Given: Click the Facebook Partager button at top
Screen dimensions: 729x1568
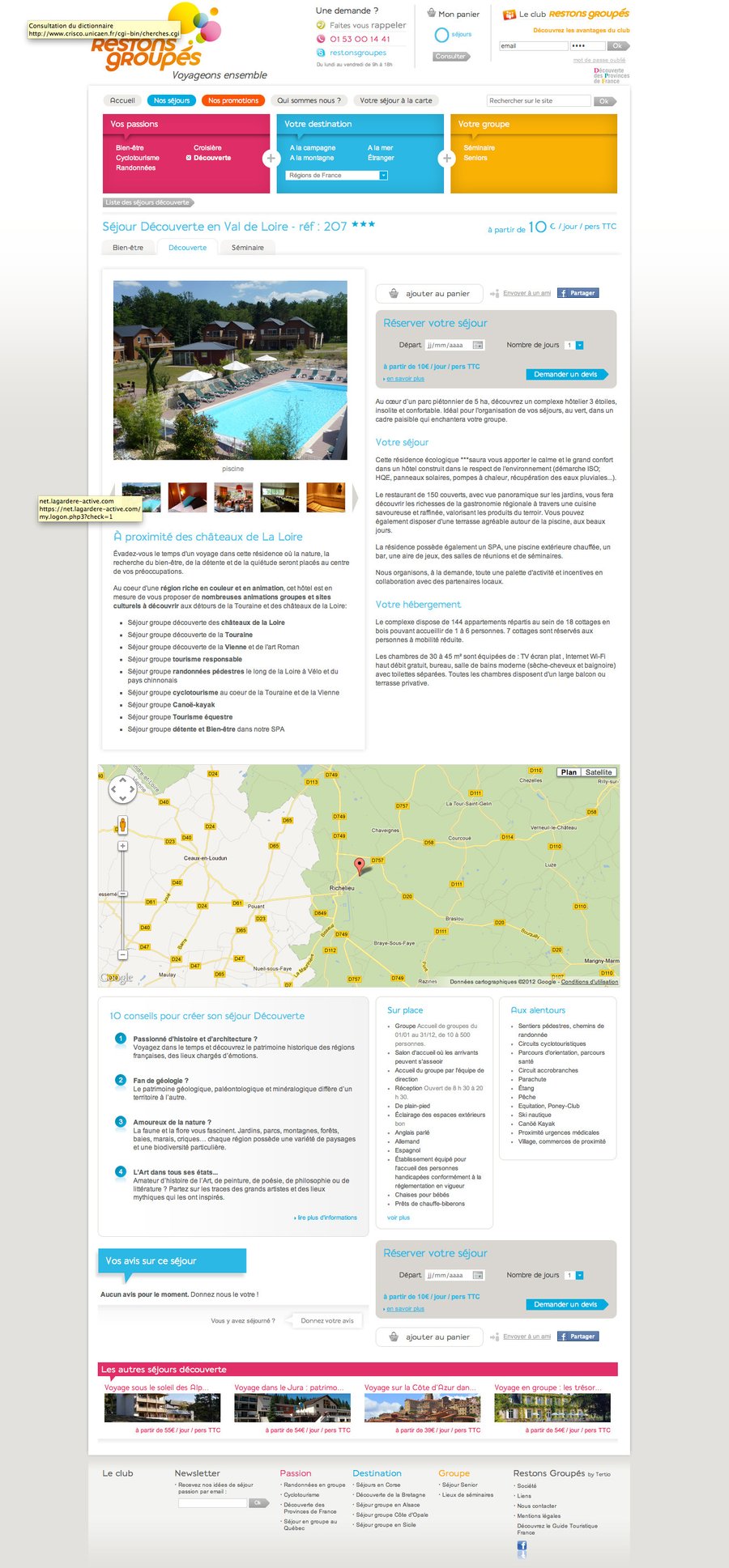Looking at the screenshot, I should 578,293.
